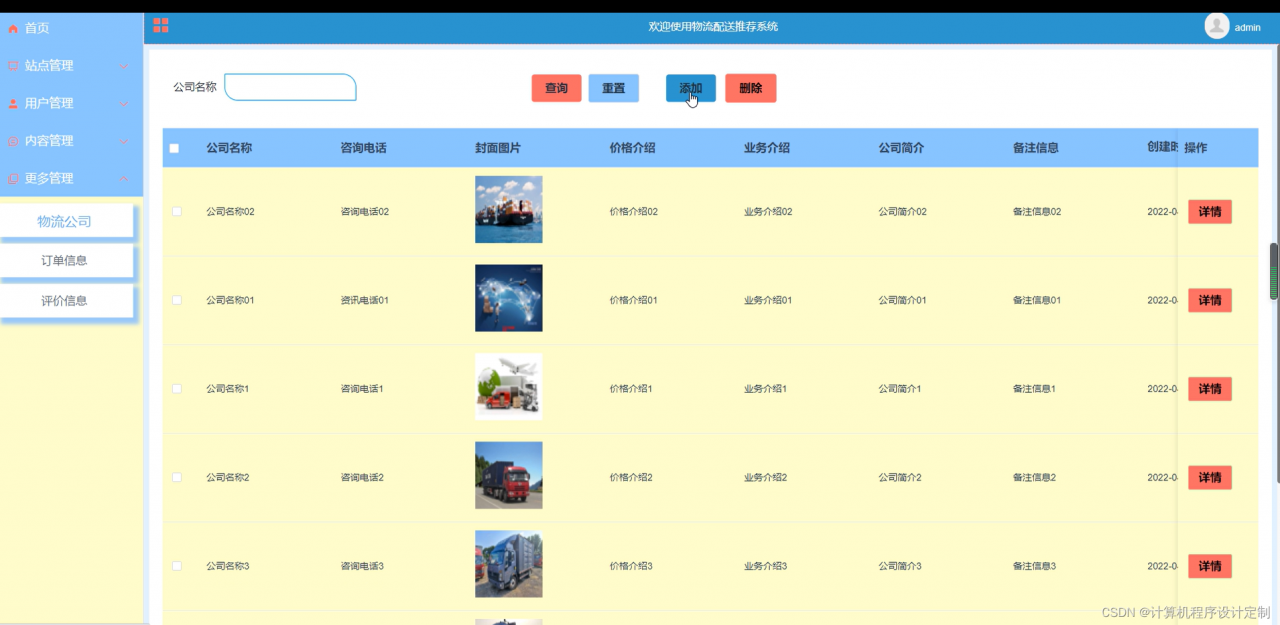This screenshot has width=1280, height=625.
Task: Open 详情 for 公司名称02
Action: point(1210,212)
